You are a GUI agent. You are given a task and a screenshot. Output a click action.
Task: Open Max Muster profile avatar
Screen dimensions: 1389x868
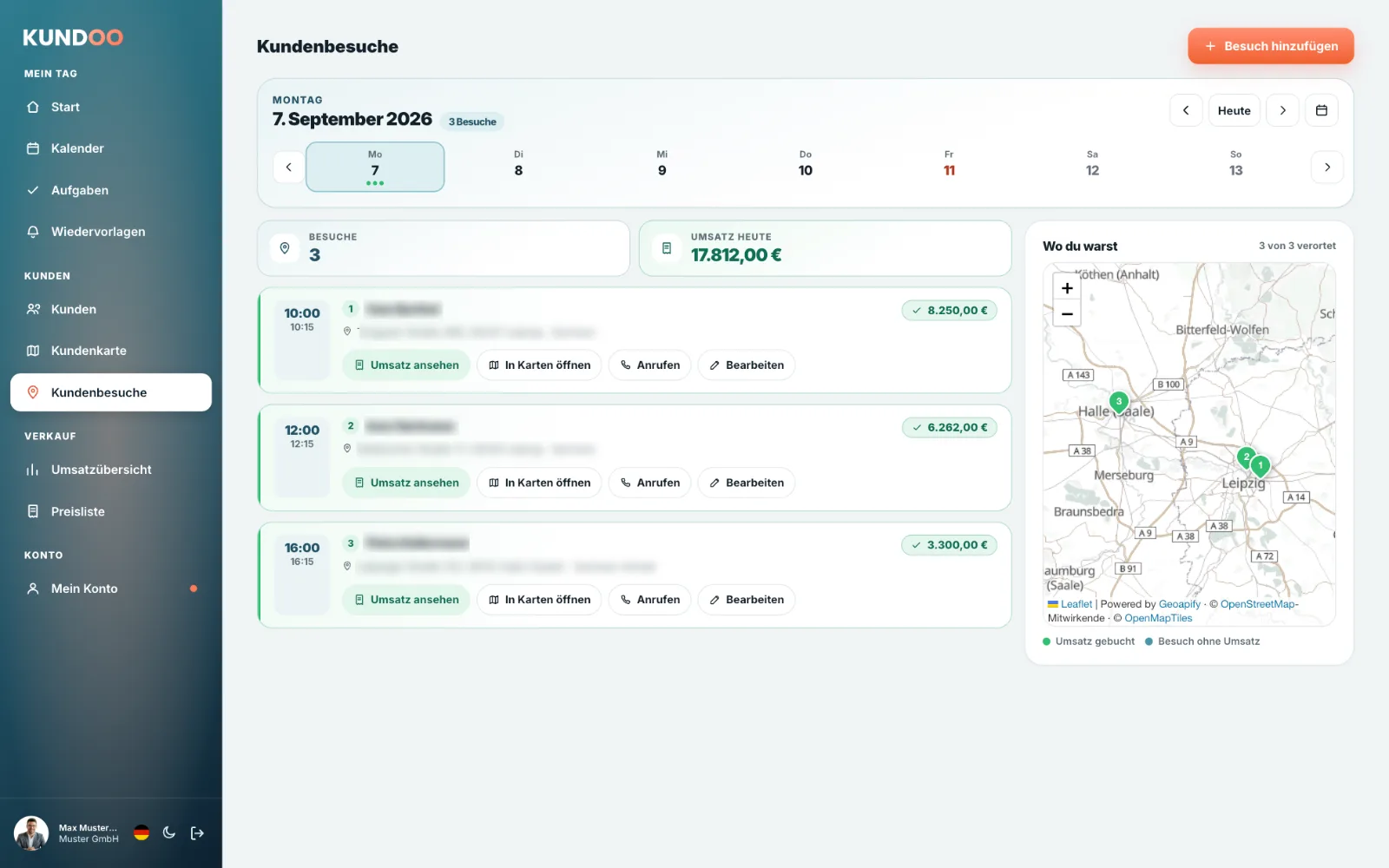(31, 832)
